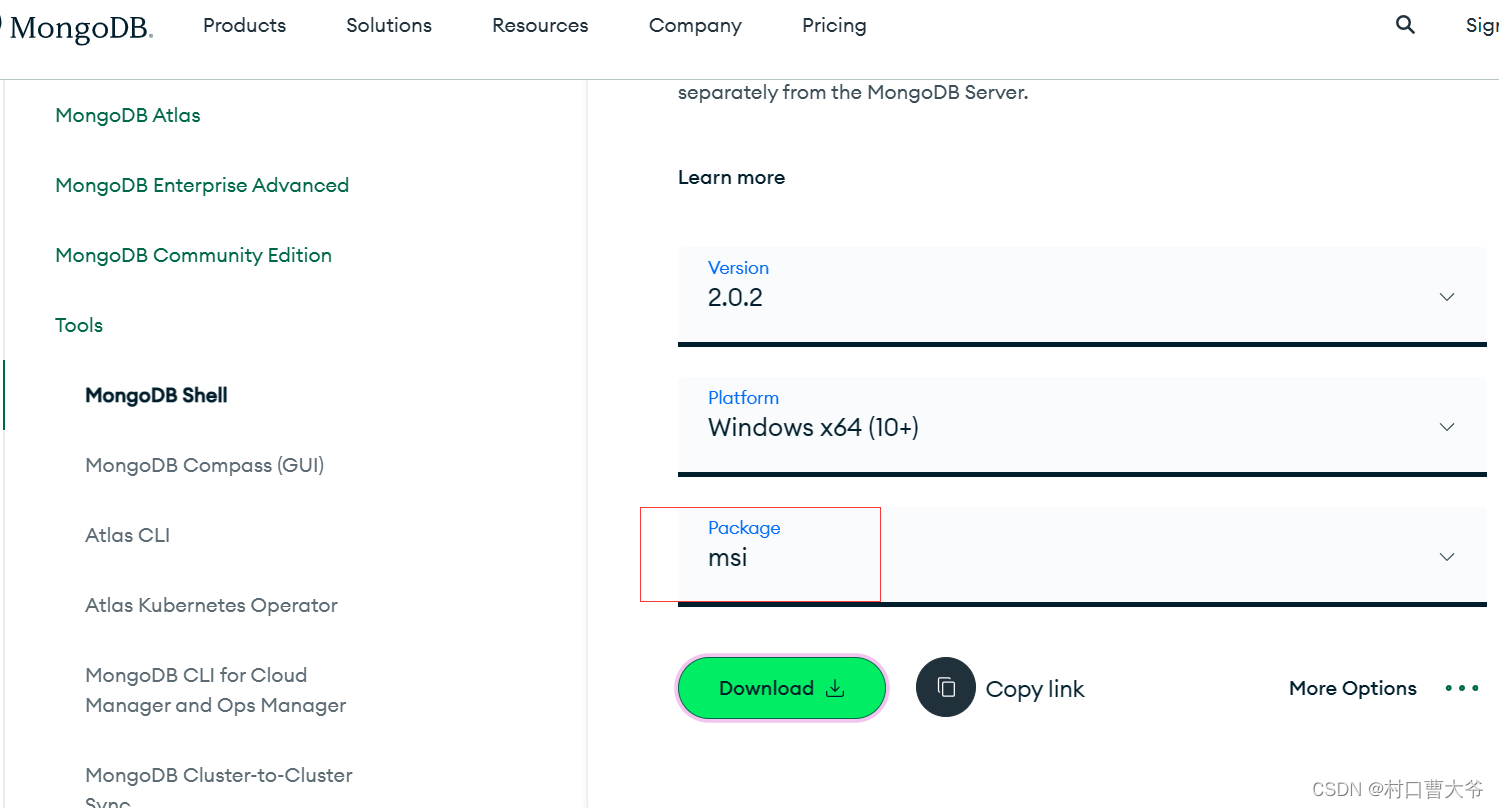Select MongoDB Compass (GUI) in the sidebar
The image size is (1499, 808).
[204, 465]
